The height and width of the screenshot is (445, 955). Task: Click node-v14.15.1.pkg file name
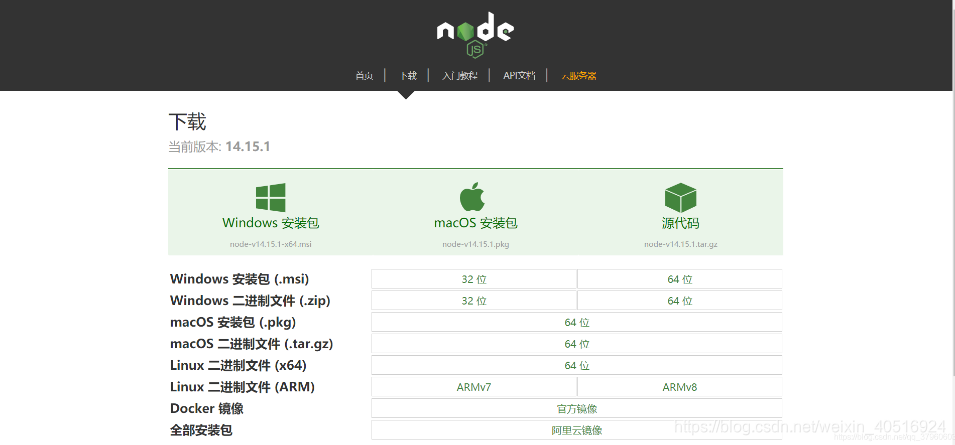tap(476, 244)
